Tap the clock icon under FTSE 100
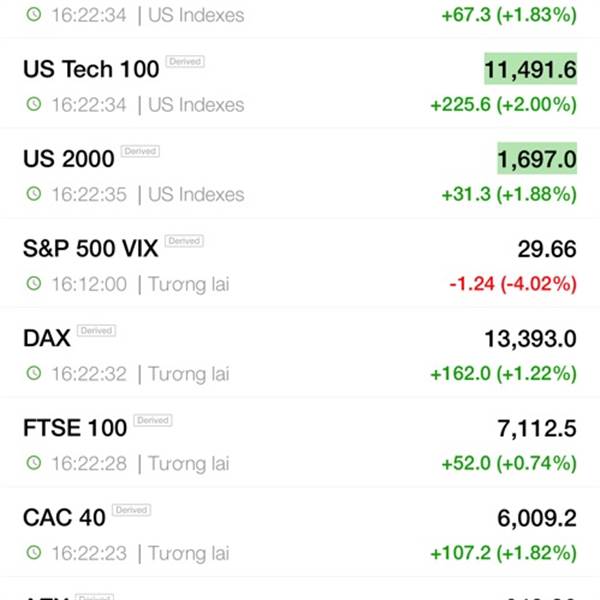The height and width of the screenshot is (600, 600). point(34,463)
